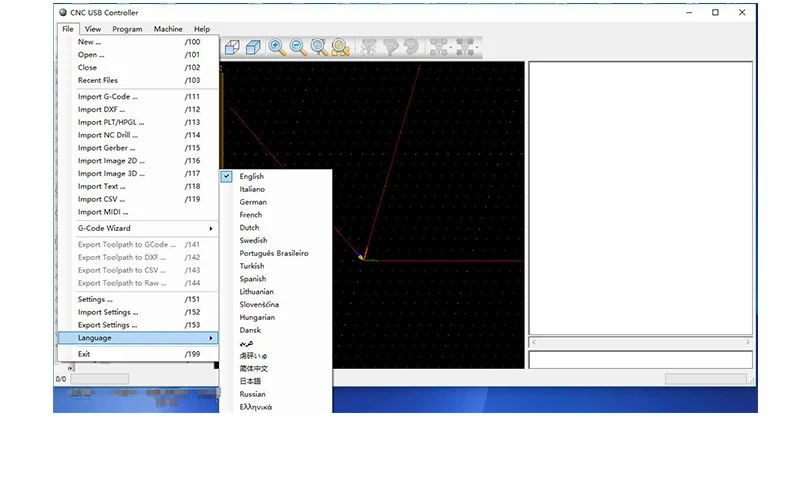
Task: Select Swedish language
Action: [276, 240]
